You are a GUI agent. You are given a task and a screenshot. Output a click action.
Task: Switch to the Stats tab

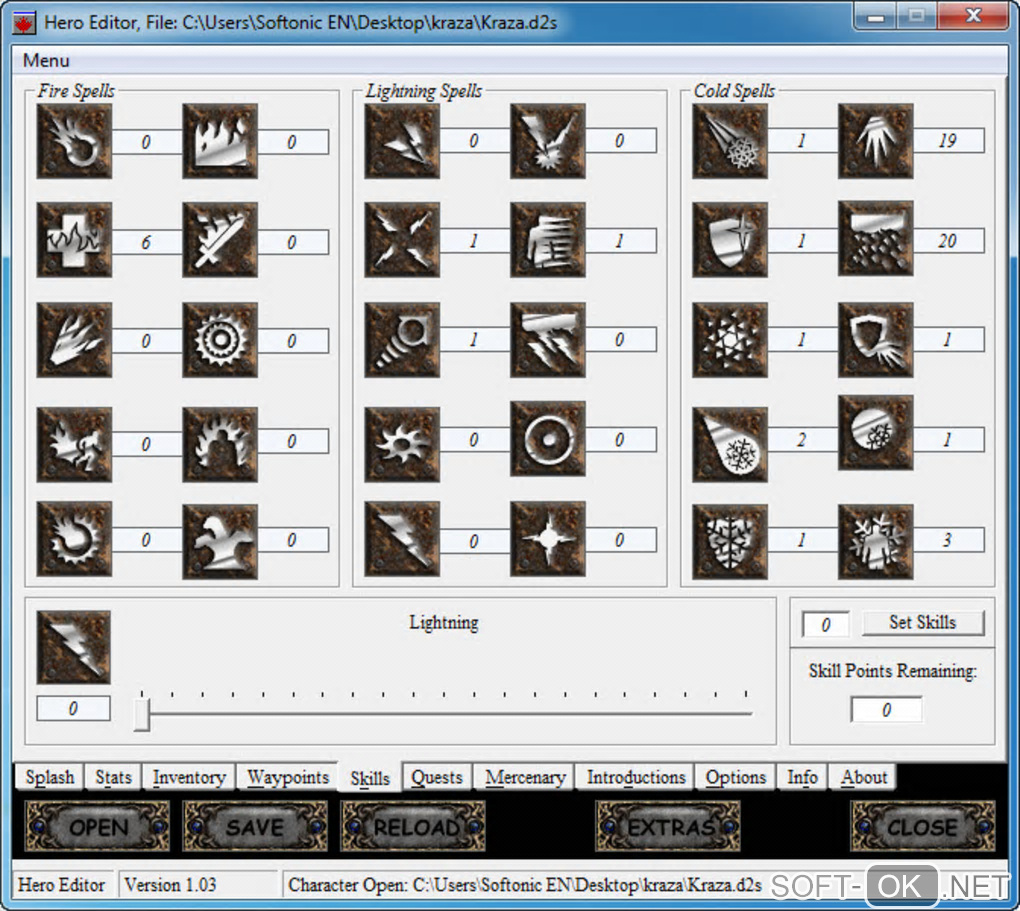[113, 777]
